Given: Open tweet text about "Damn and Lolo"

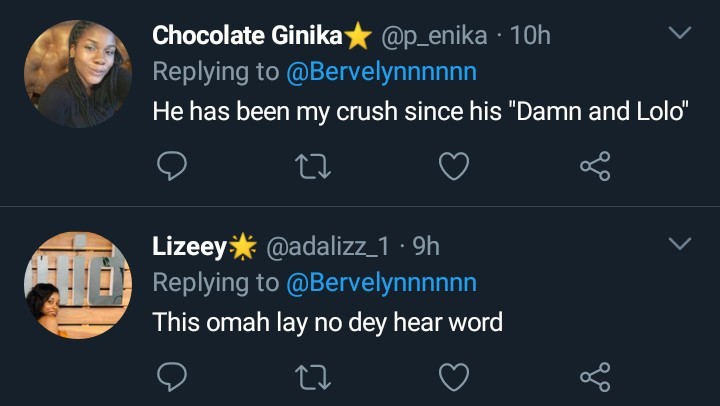Looking at the screenshot, I should pyautogui.click(x=420, y=111).
